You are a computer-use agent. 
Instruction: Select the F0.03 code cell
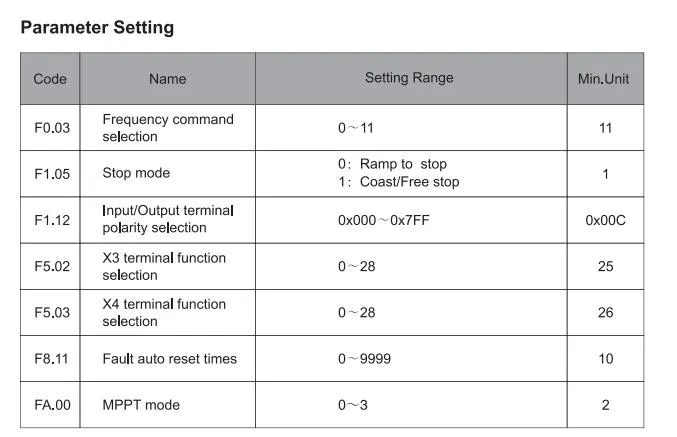tap(50, 128)
